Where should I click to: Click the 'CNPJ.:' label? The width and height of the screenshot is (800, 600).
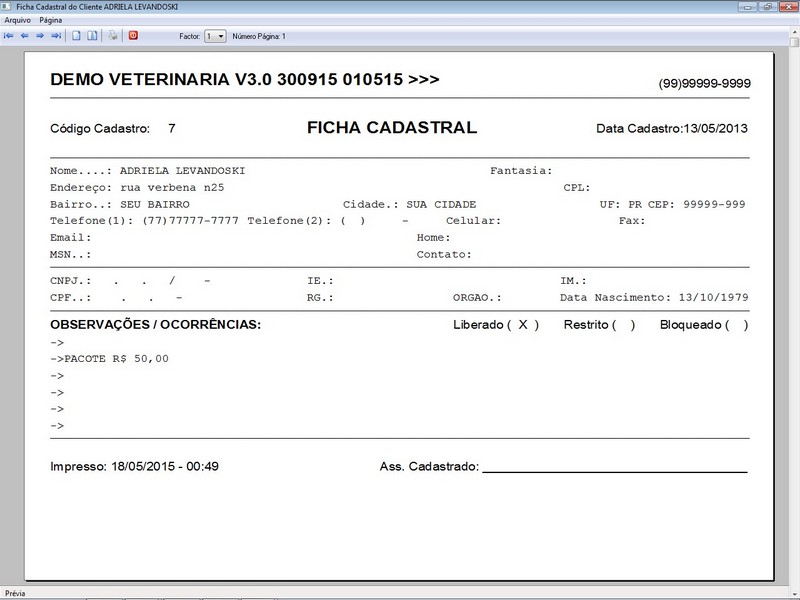pyautogui.click(x=70, y=281)
